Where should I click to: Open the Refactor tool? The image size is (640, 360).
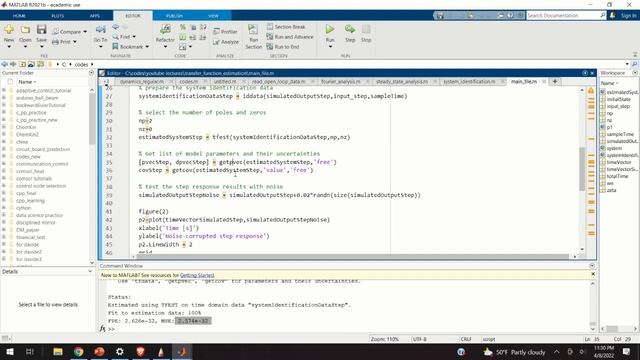click(165, 29)
